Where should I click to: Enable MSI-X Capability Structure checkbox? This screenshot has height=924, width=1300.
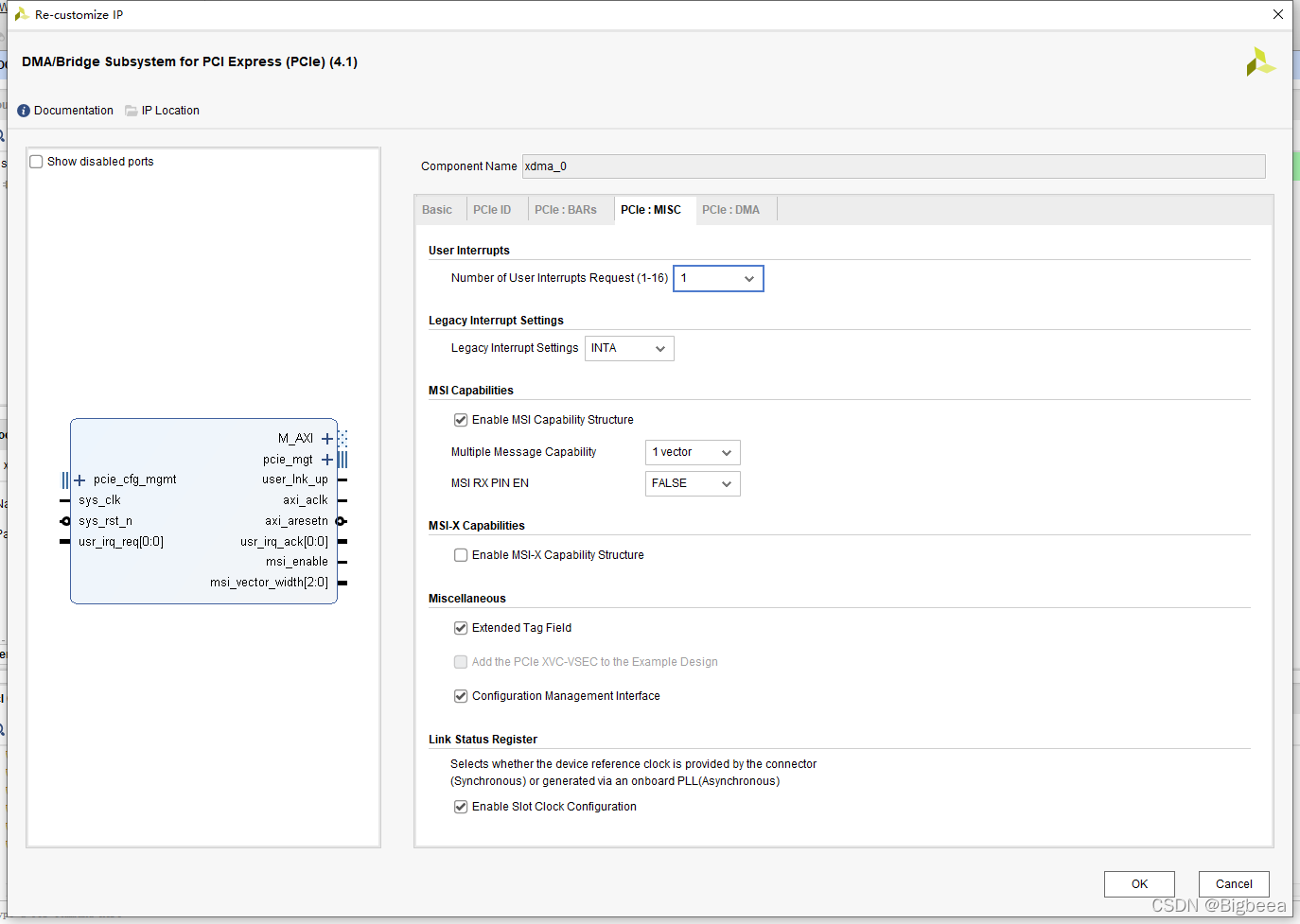pos(461,555)
